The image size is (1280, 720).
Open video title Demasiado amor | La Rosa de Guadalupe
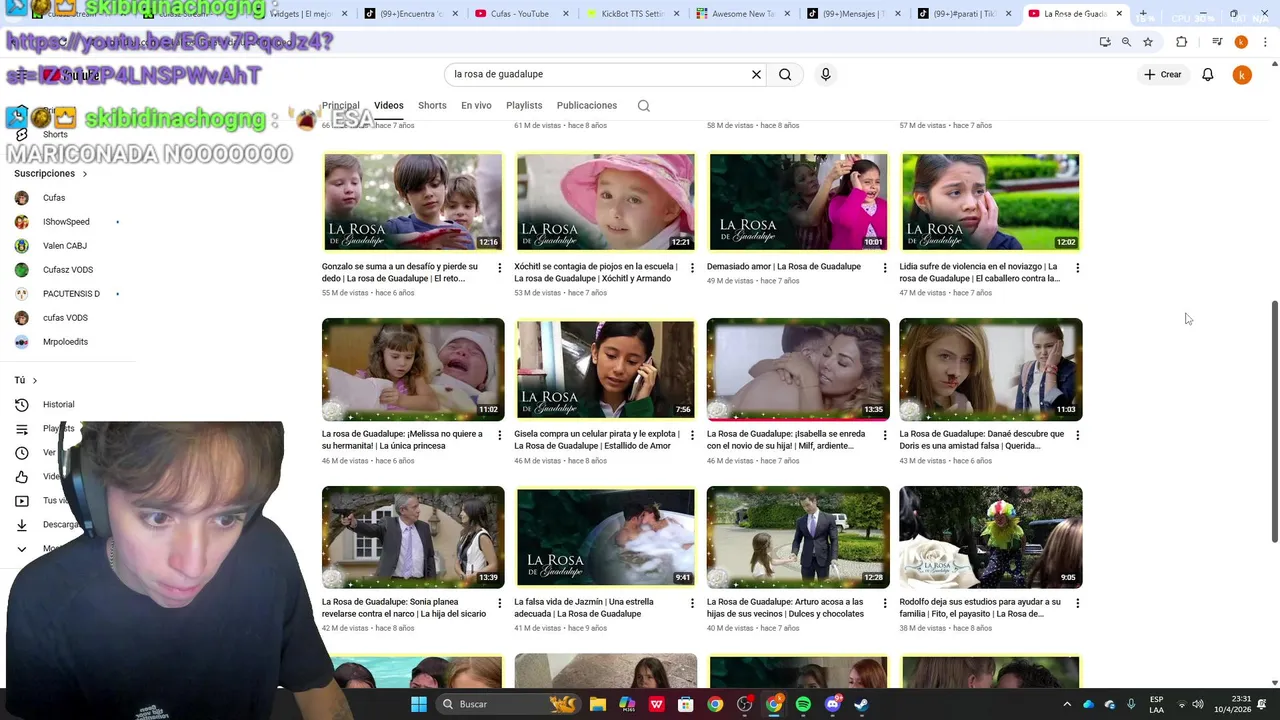[x=784, y=267]
